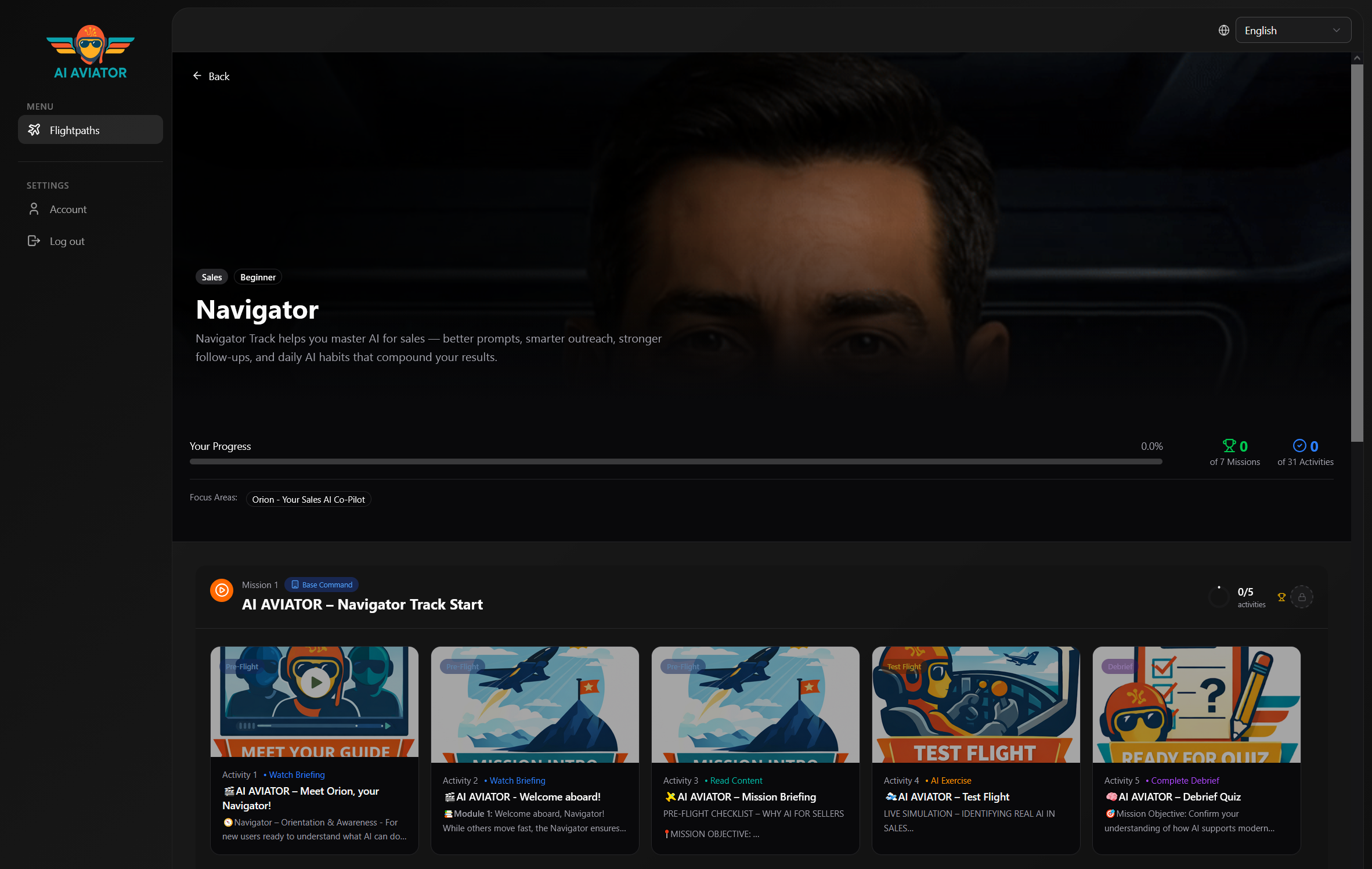Image resolution: width=1372 pixels, height=869 pixels.
Task: Click the orange Mission 1 play icon
Action: [x=221, y=590]
